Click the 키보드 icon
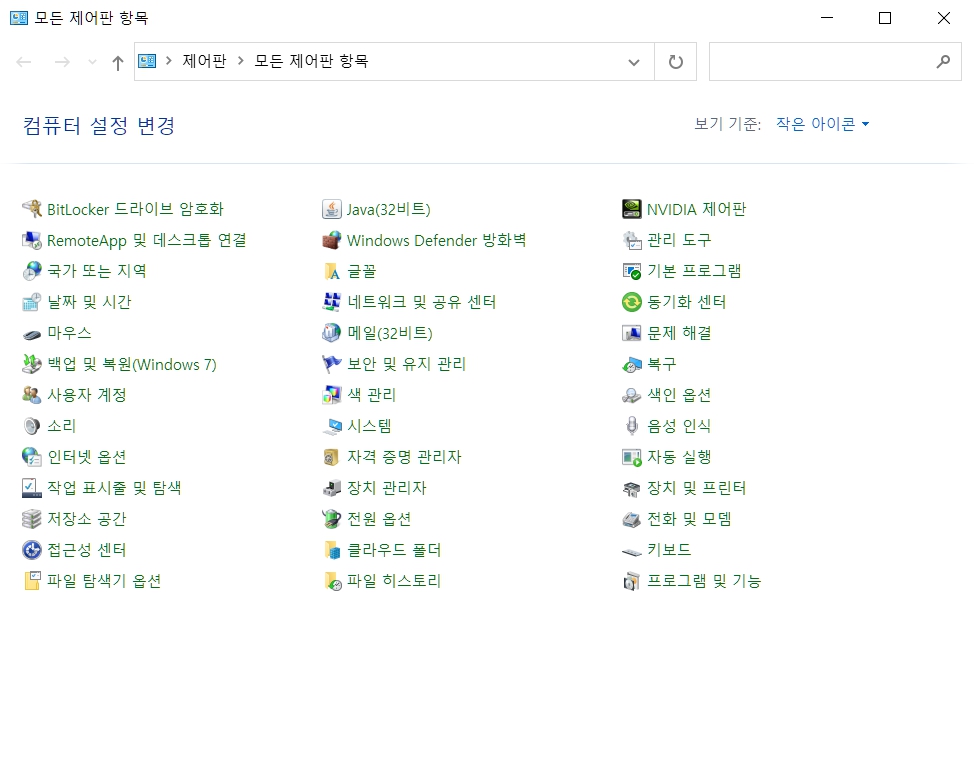The width and height of the screenshot is (974, 766). (632, 550)
